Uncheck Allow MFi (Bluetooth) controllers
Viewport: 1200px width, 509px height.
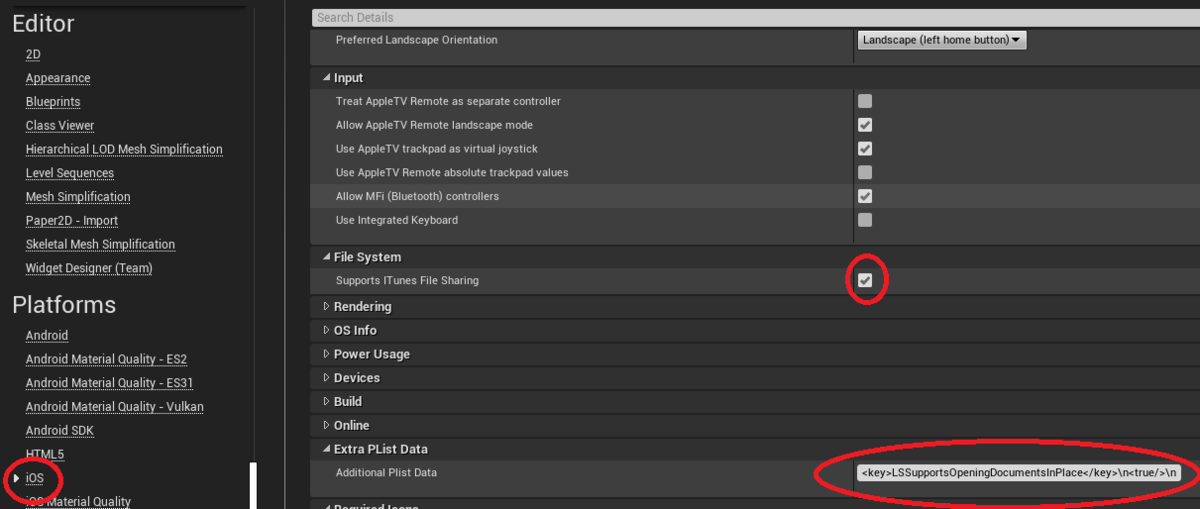tap(865, 196)
